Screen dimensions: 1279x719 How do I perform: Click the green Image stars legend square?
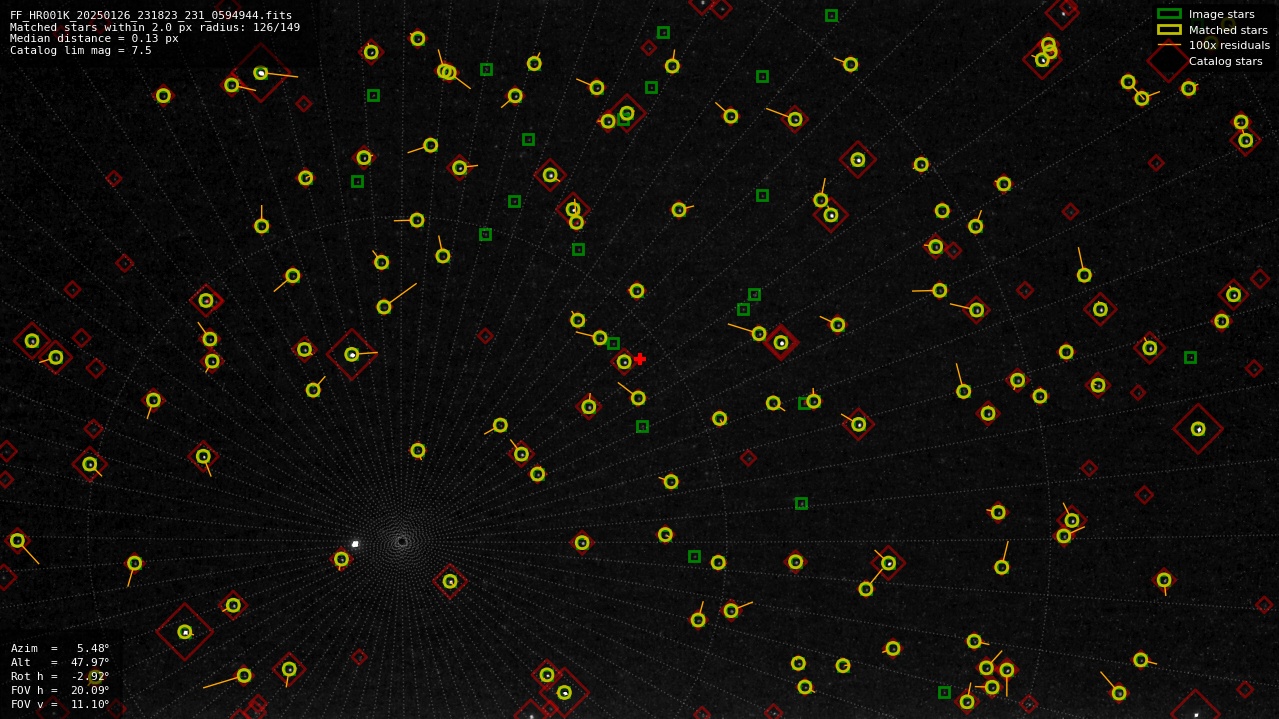coord(1169,14)
